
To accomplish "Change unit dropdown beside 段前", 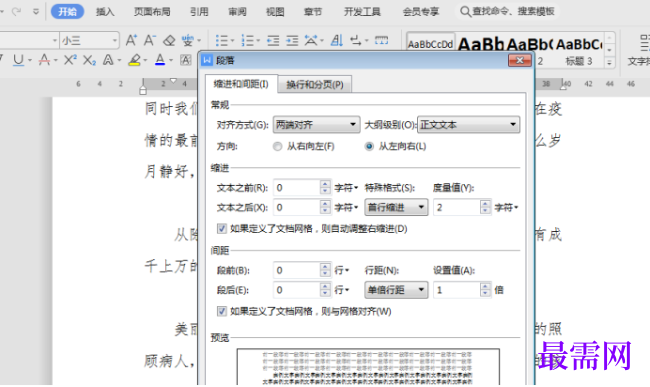I will click(342, 270).
